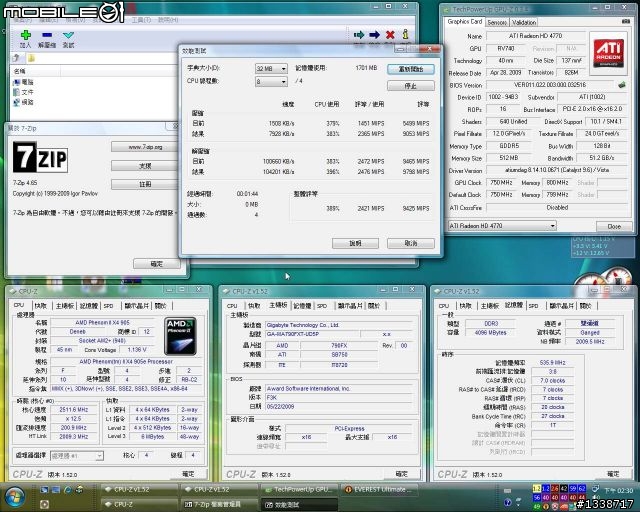Click the AMD Phenom II logo in CPU-Z
640x512 pixels.
tap(180, 336)
